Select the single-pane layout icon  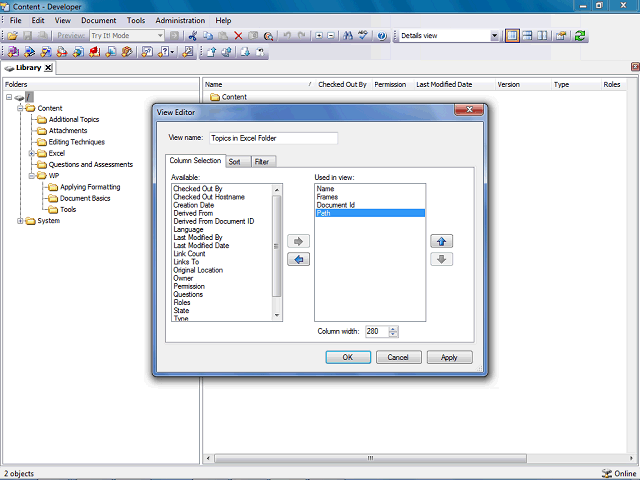[x=512, y=36]
